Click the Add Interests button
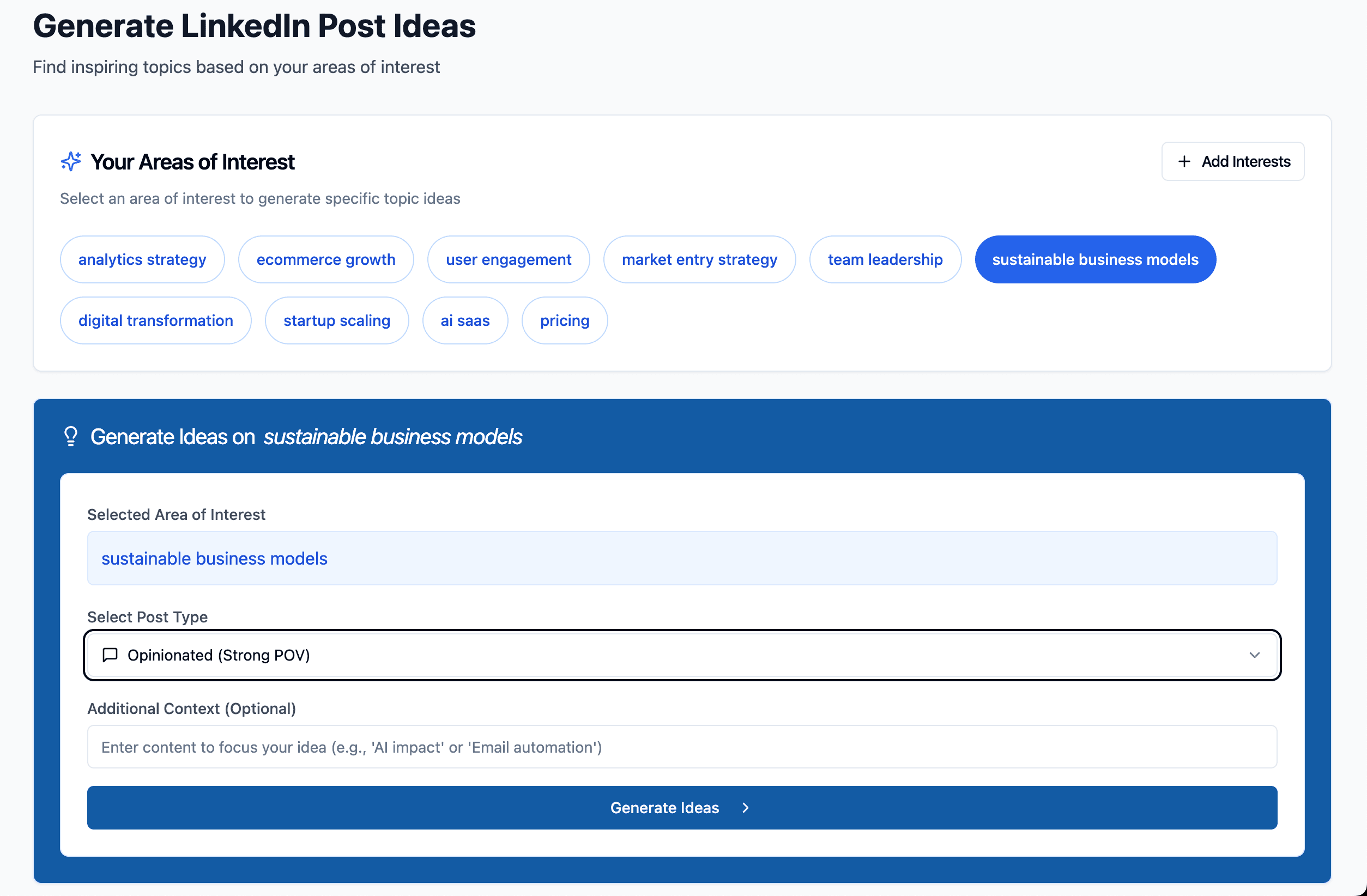Screen dimensions: 1367x896 click(x=1232, y=161)
